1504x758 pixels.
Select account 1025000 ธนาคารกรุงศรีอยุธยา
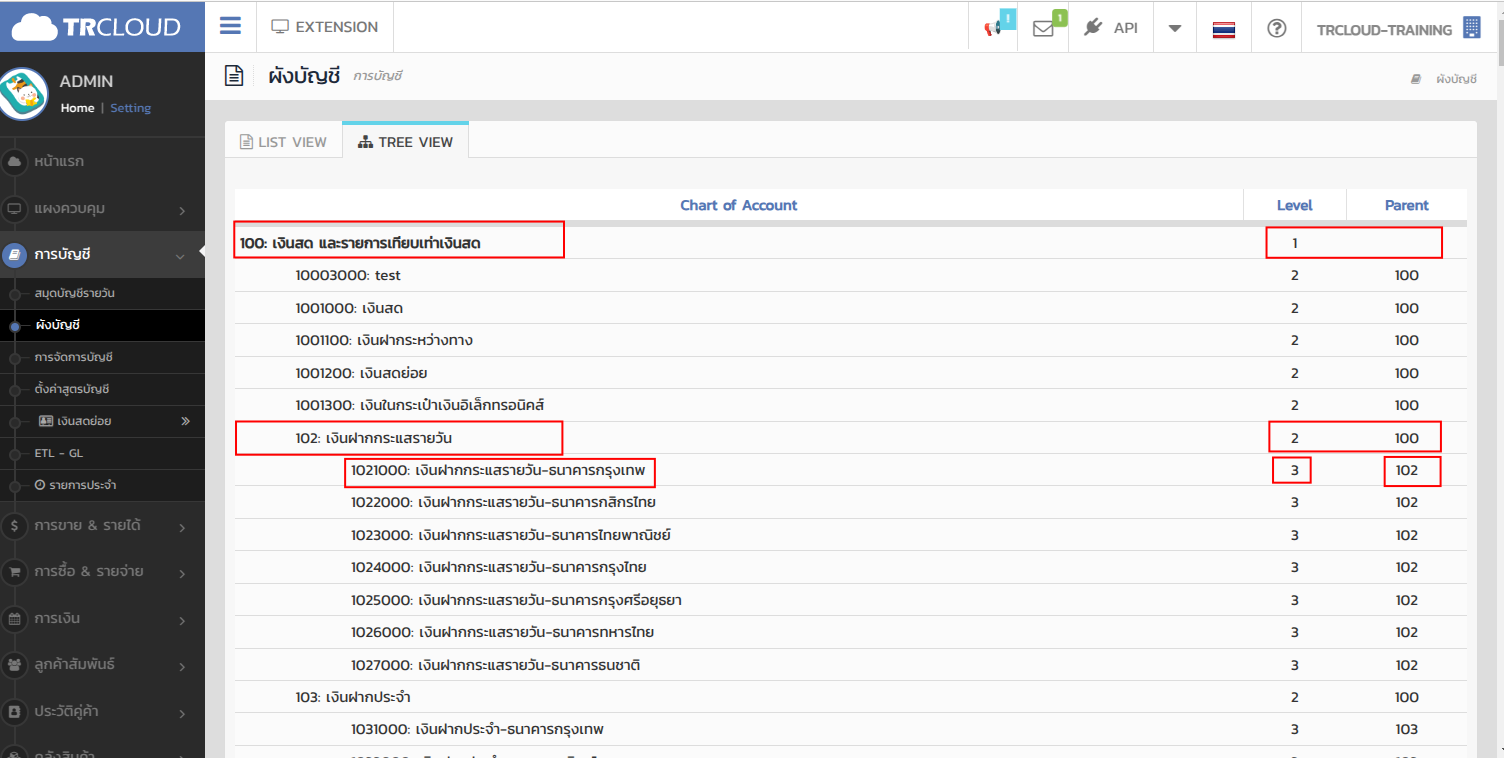[x=516, y=600]
